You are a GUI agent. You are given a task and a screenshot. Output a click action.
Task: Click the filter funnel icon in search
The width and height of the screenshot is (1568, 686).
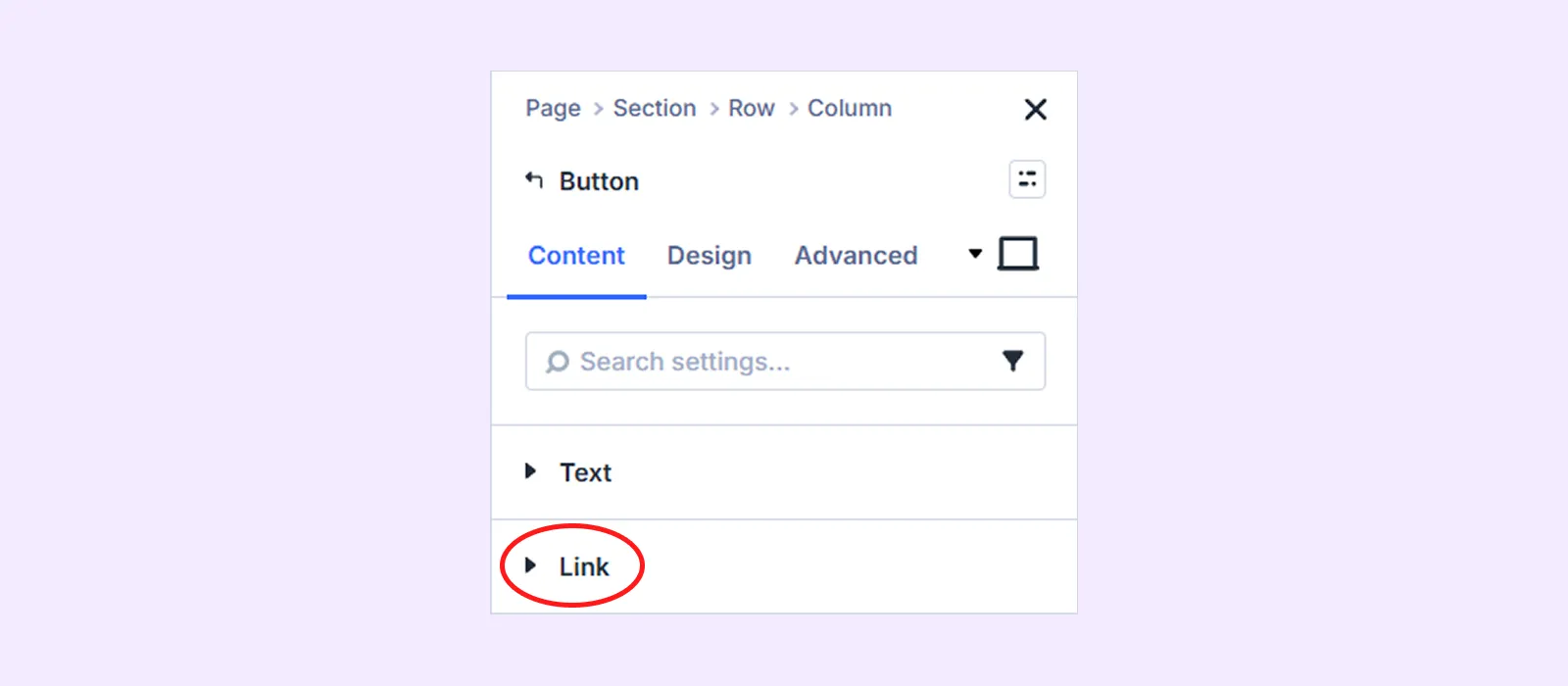[x=1012, y=362]
